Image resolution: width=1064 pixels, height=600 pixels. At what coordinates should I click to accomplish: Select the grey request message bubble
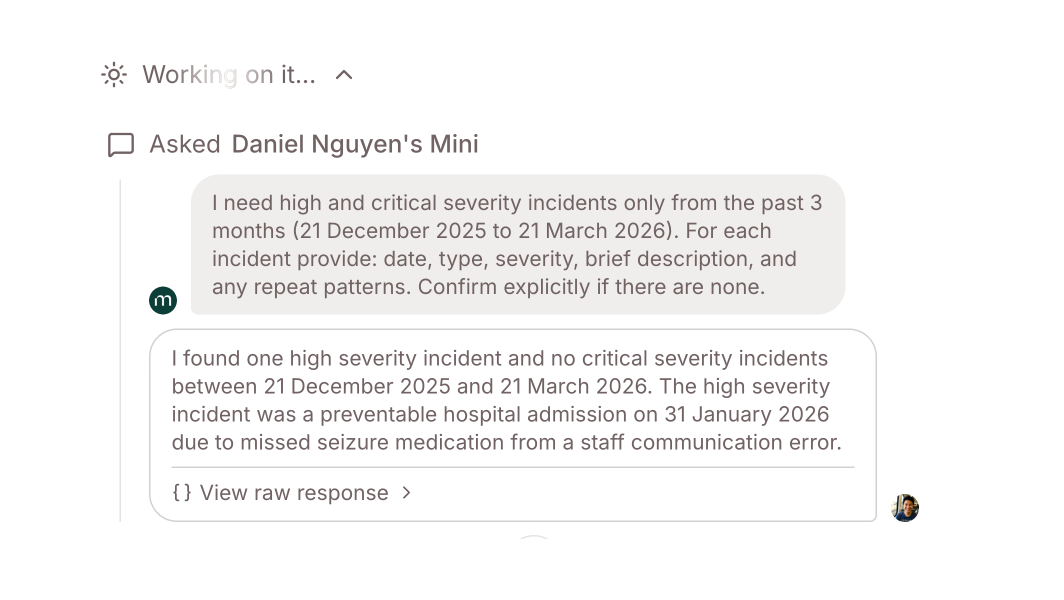518,245
